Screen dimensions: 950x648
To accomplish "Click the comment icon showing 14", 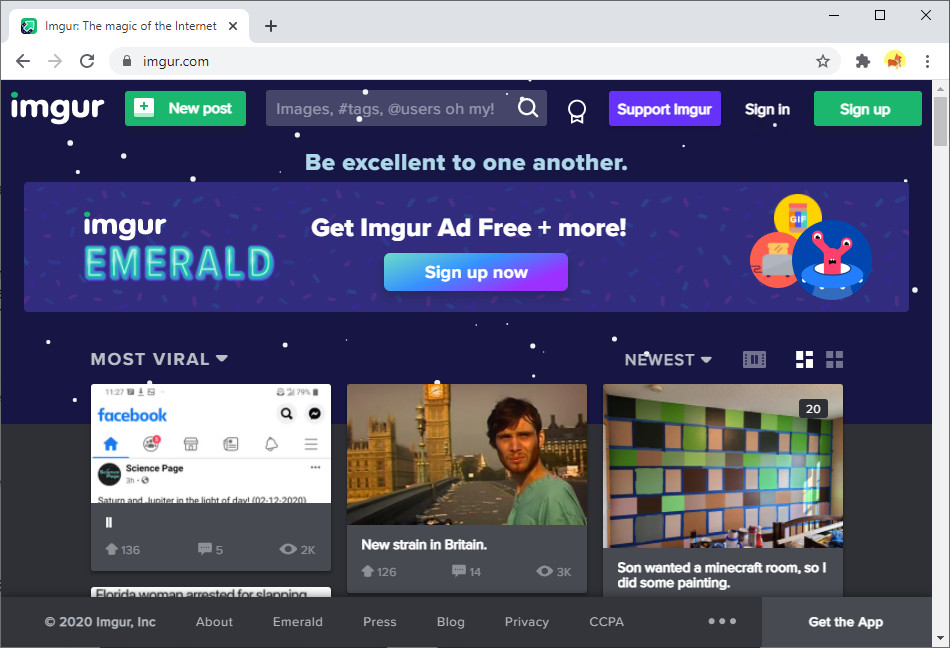I will 459,571.
